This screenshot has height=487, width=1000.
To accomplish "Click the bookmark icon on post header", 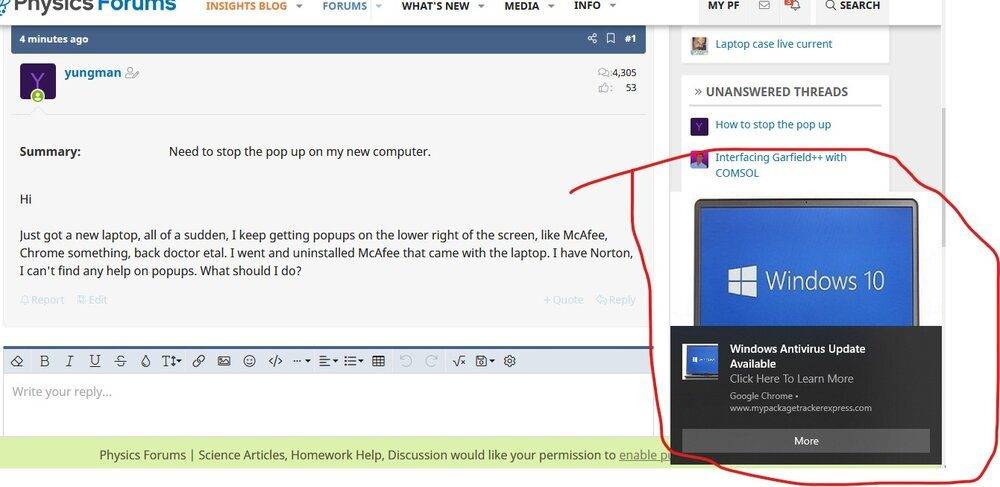I will [x=610, y=38].
